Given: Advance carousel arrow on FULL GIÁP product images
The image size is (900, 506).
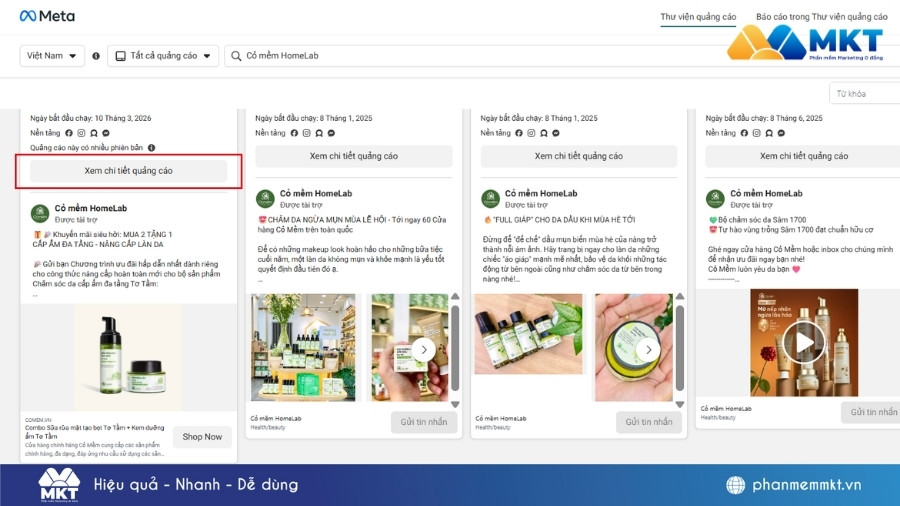Looking at the screenshot, I should pyautogui.click(x=648, y=349).
